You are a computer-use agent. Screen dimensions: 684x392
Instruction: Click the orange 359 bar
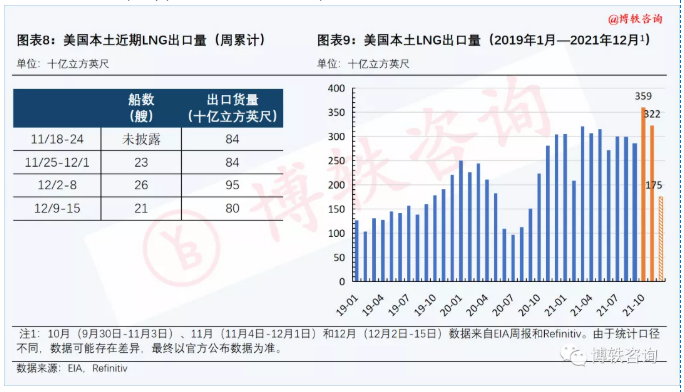[643, 194]
